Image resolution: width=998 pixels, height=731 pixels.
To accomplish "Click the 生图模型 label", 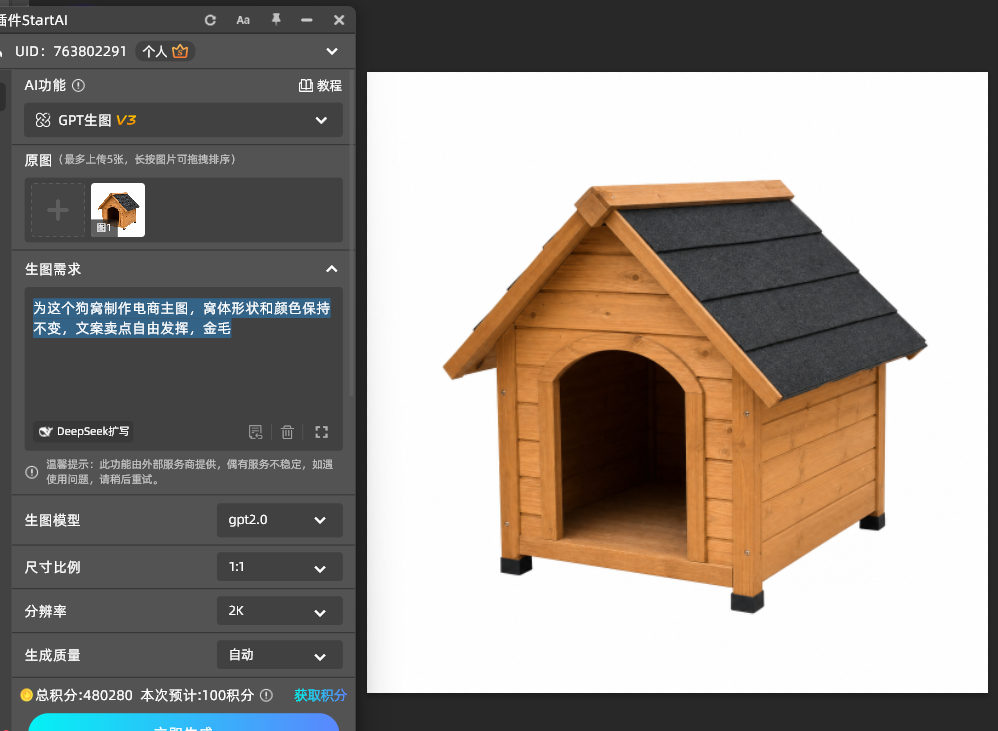I will 52,520.
